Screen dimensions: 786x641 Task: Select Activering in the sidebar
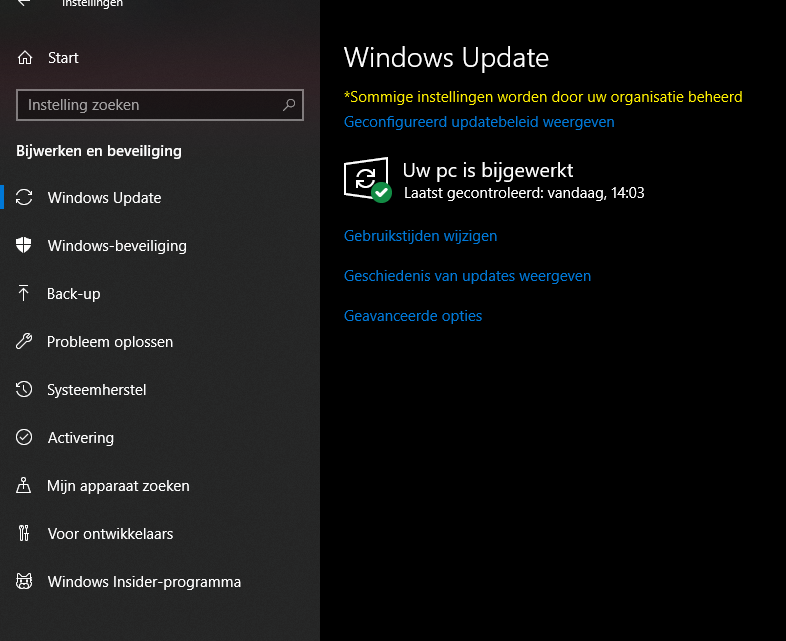tap(160, 438)
